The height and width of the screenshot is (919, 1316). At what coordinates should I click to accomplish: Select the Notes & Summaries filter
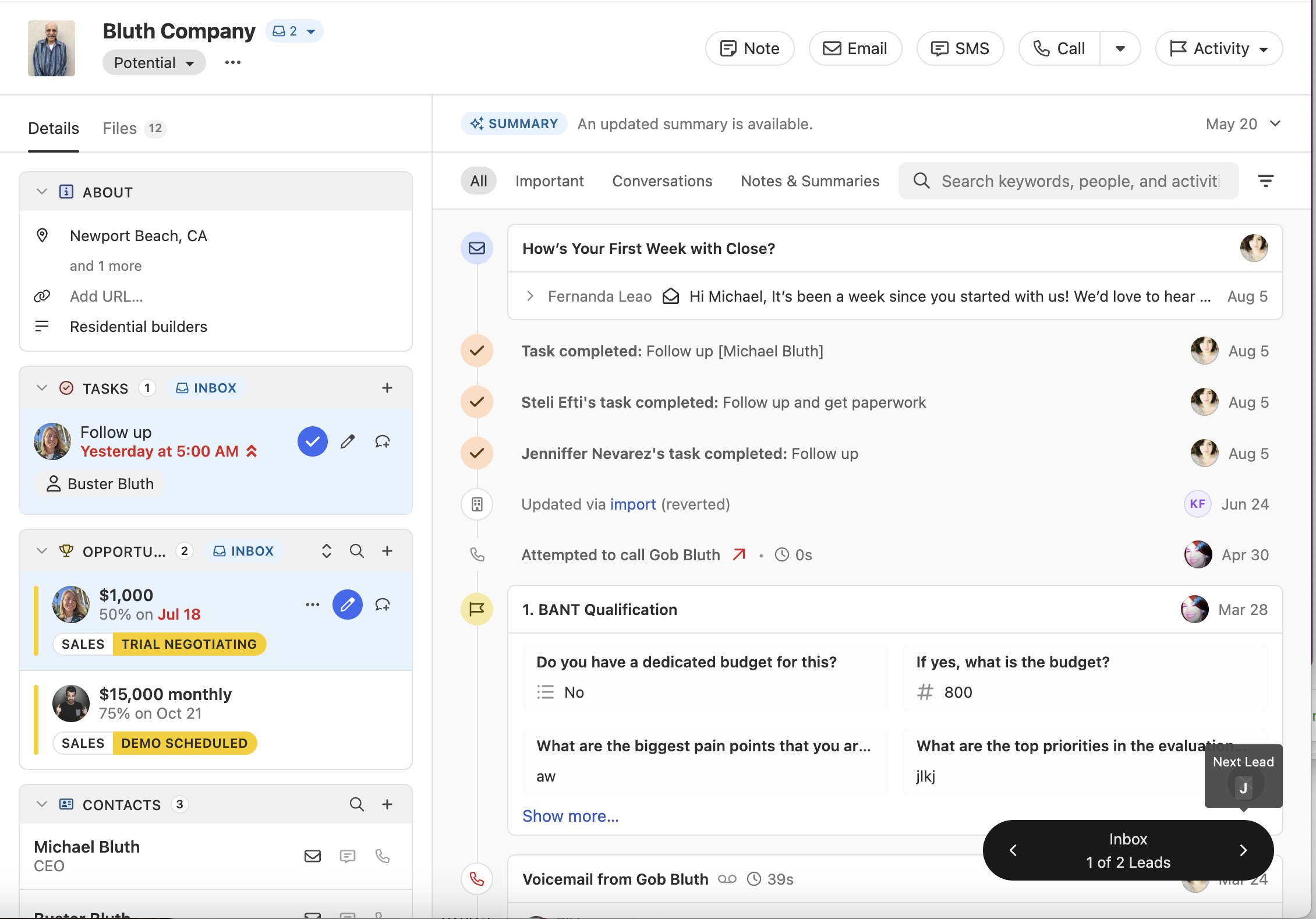click(x=810, y=181)
